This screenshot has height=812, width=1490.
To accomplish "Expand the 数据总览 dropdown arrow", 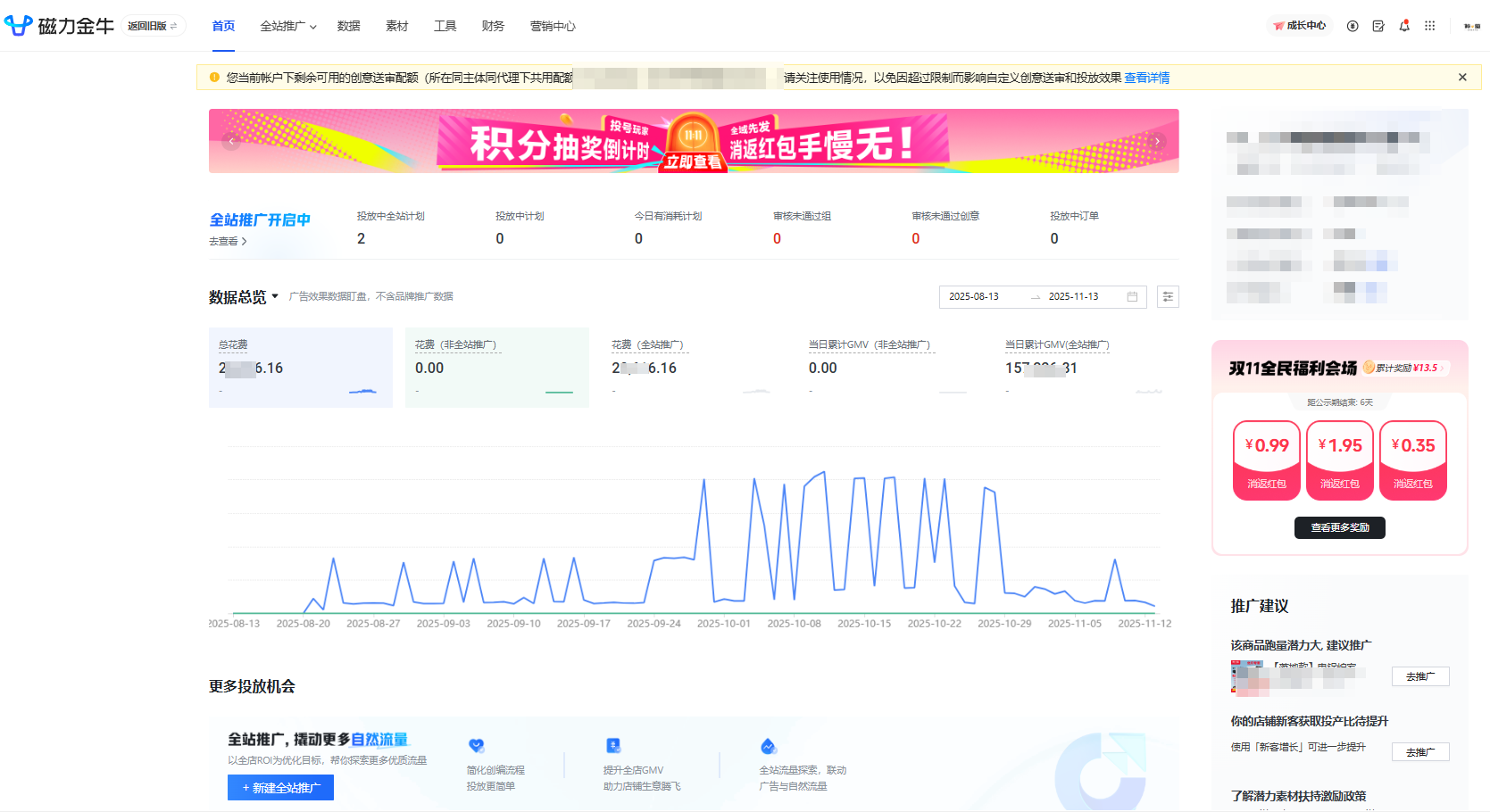I will point(275,296).
